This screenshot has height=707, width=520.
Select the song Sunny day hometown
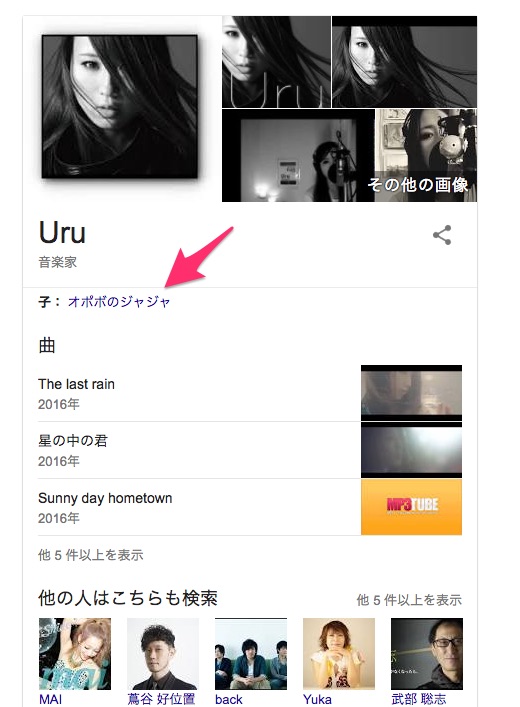tap(105, 498)
